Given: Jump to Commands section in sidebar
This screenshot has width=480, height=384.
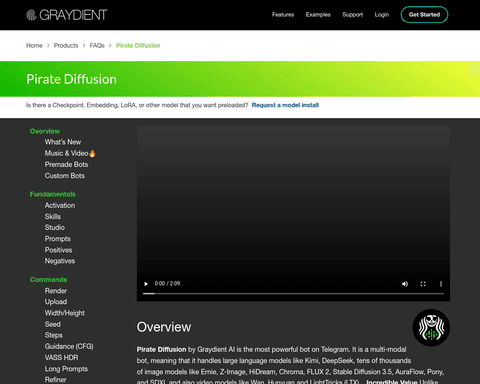Looking at the screenshot, I should pos(48,280).
